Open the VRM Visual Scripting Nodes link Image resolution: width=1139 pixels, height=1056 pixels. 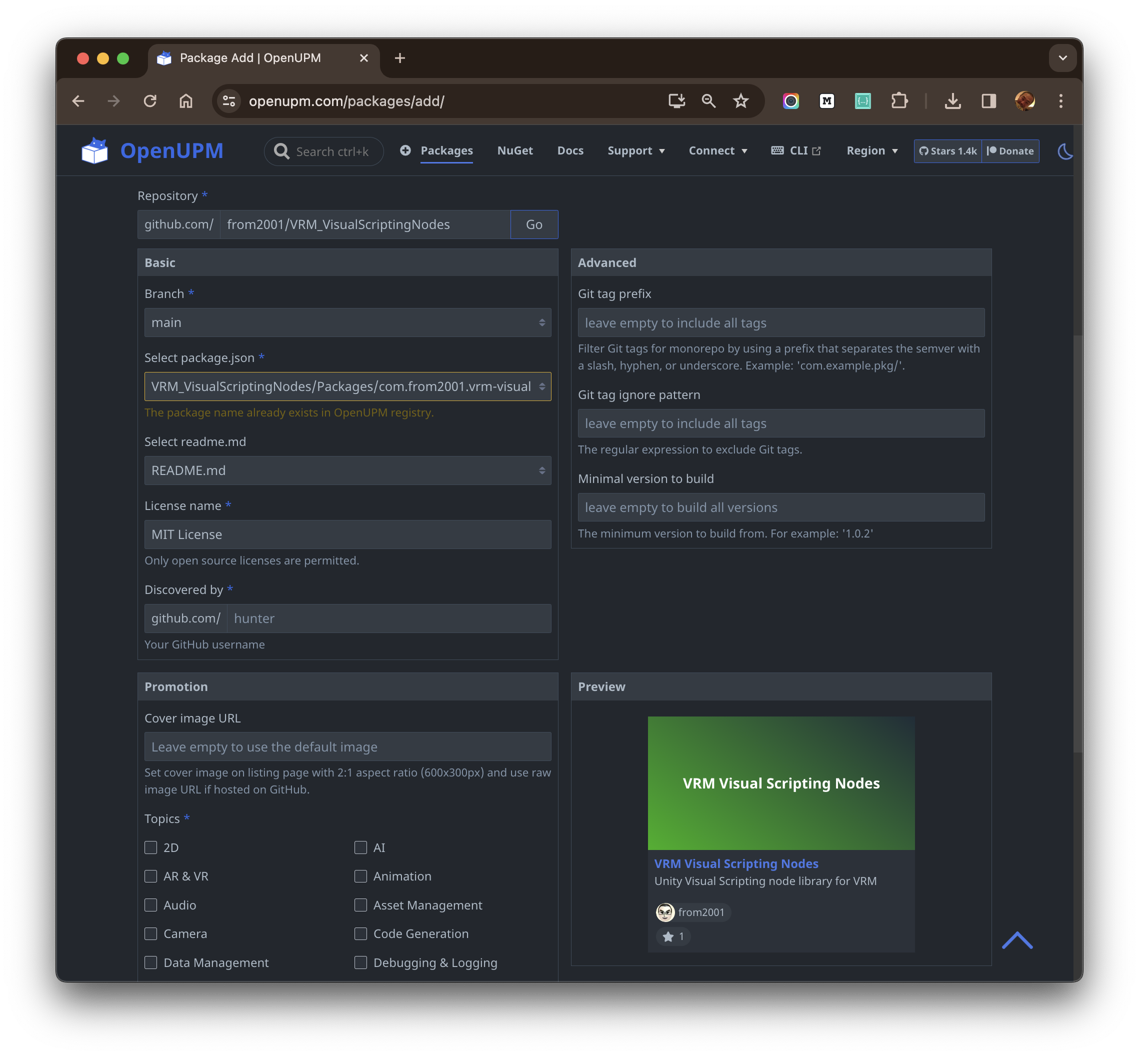coord(736,864)
